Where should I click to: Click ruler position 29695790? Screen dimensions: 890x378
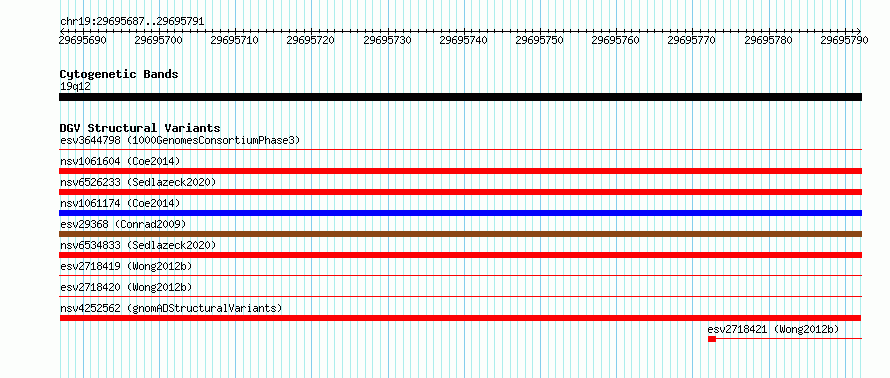(x=844, y=40)
